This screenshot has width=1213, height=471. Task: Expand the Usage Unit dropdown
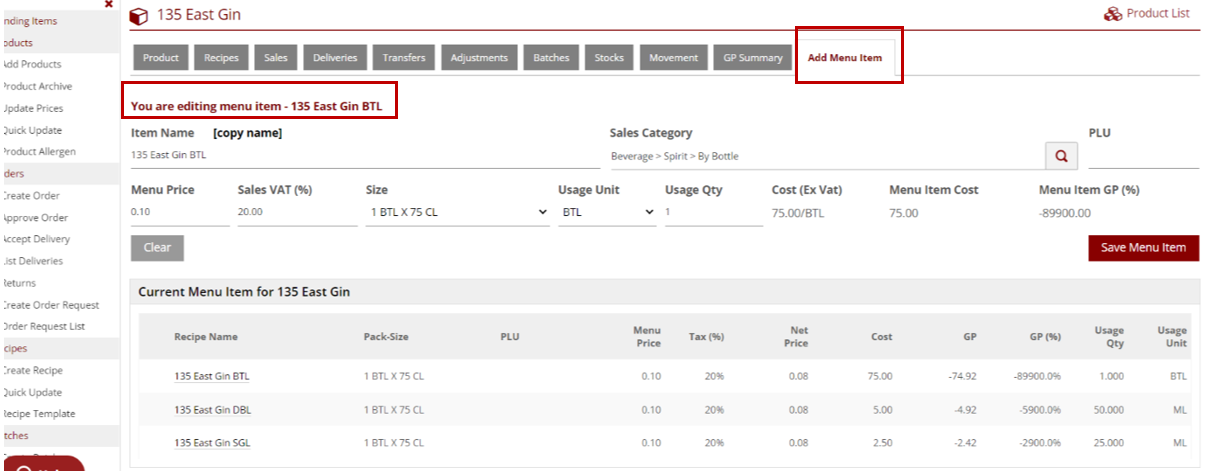pos(607,212)
